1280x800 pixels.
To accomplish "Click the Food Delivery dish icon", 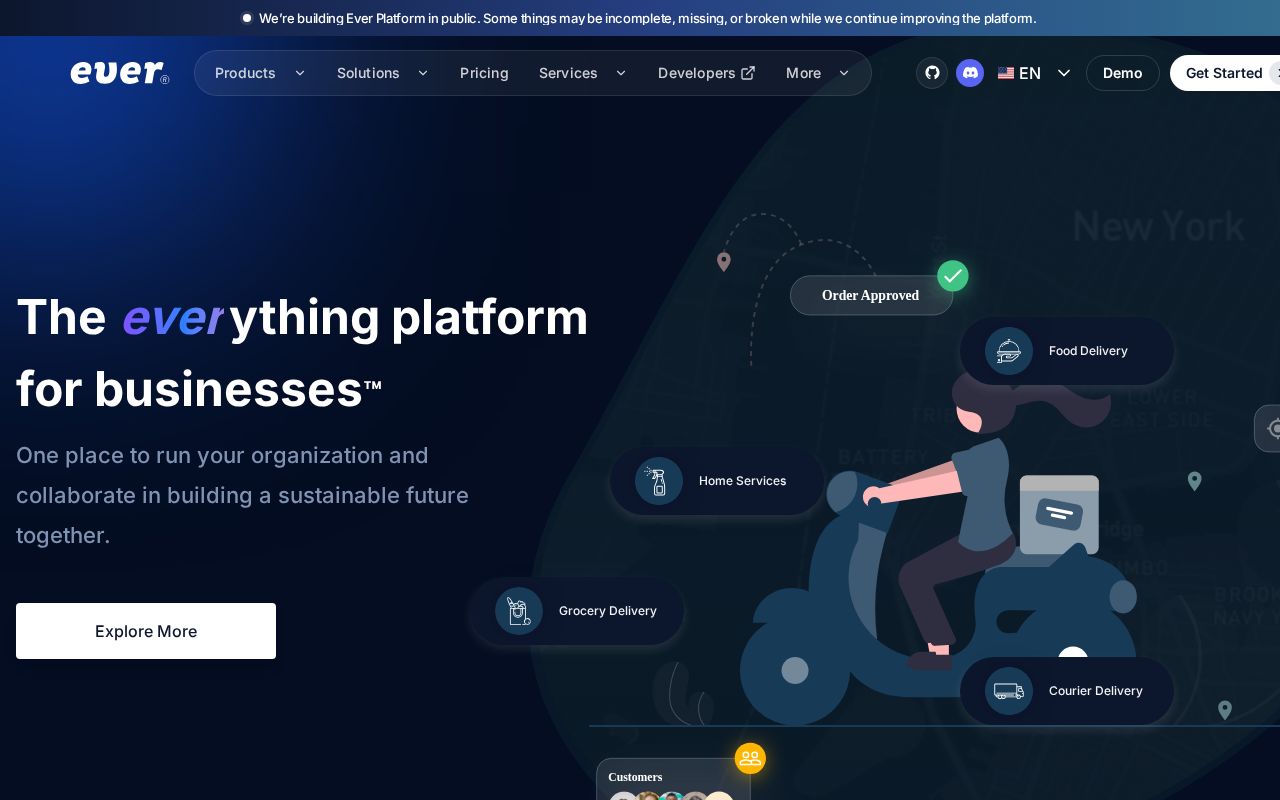I will click(x=1009, y=351).
